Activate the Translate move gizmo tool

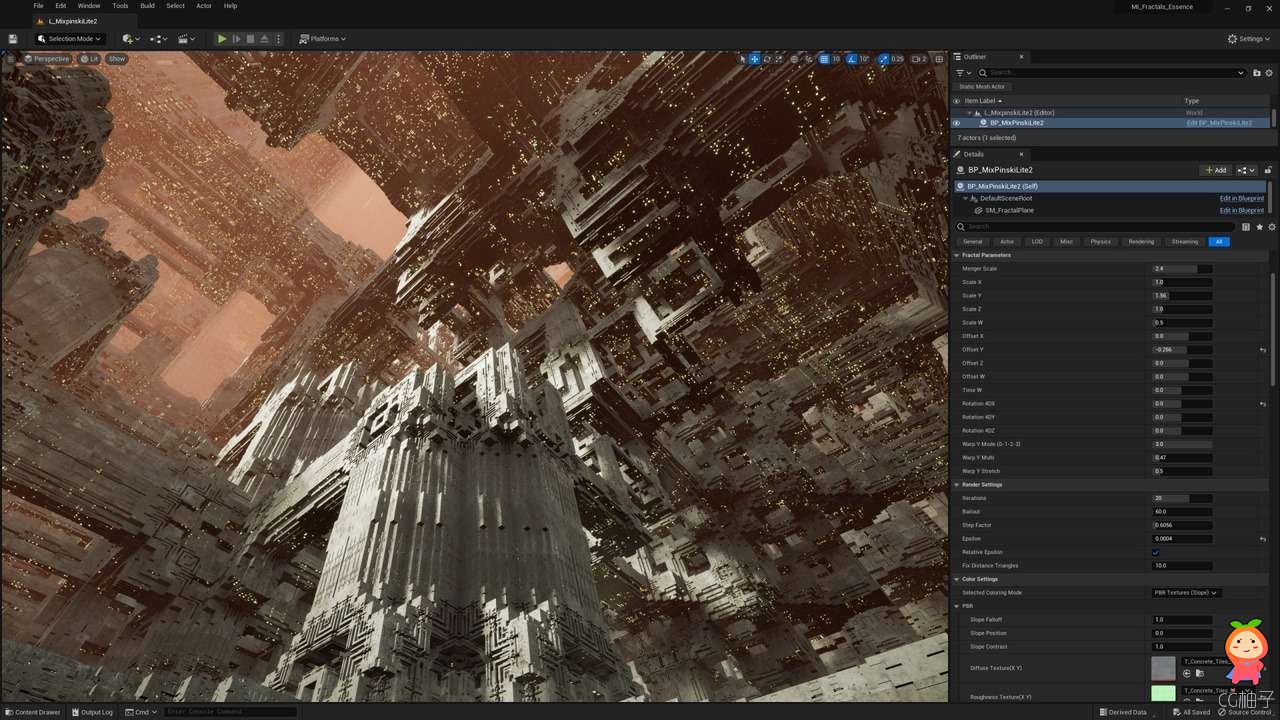754,59
